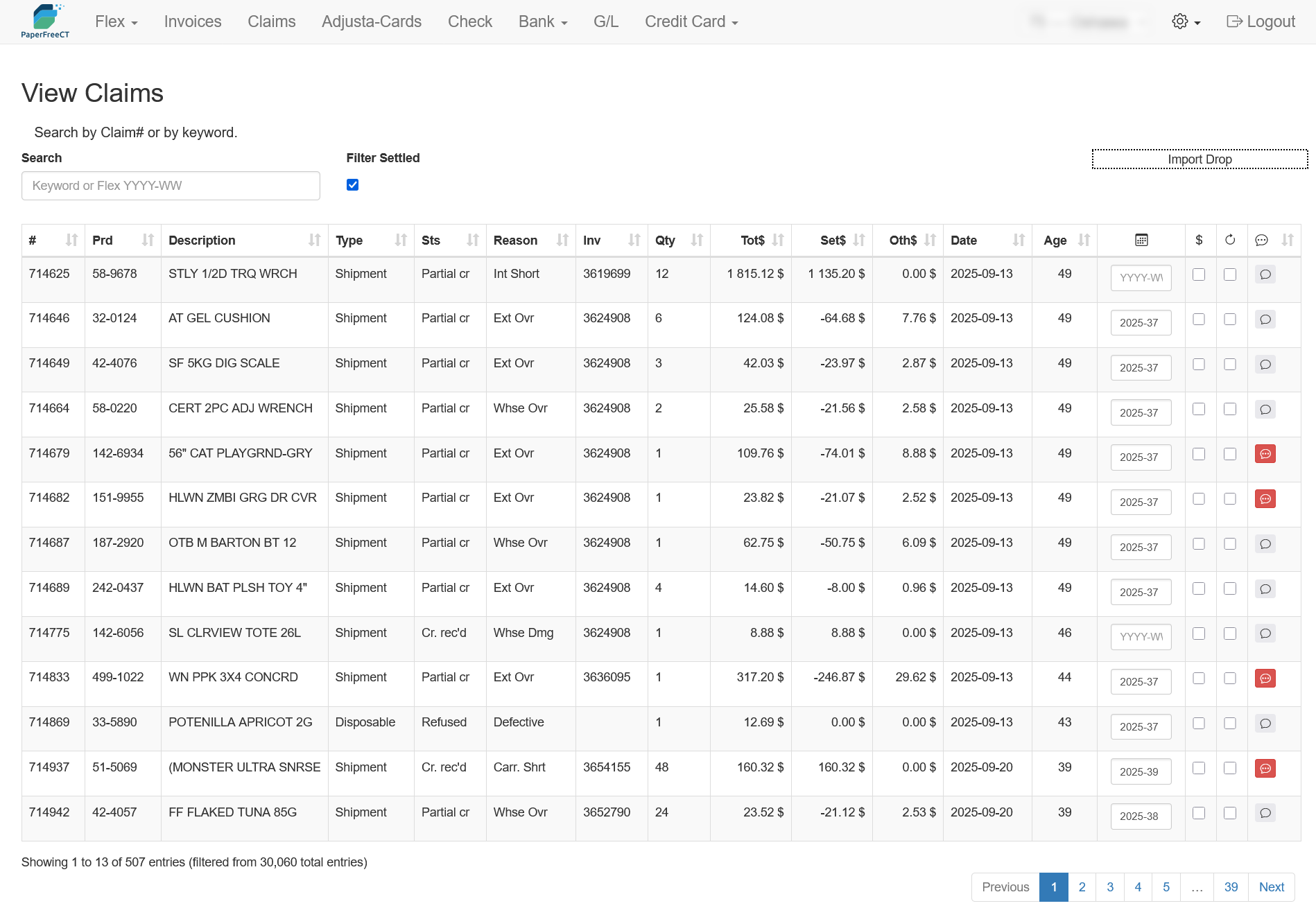This screenshot has width=1316, height=908.
Task: Open the settings gear menu
Action: 1185,22
